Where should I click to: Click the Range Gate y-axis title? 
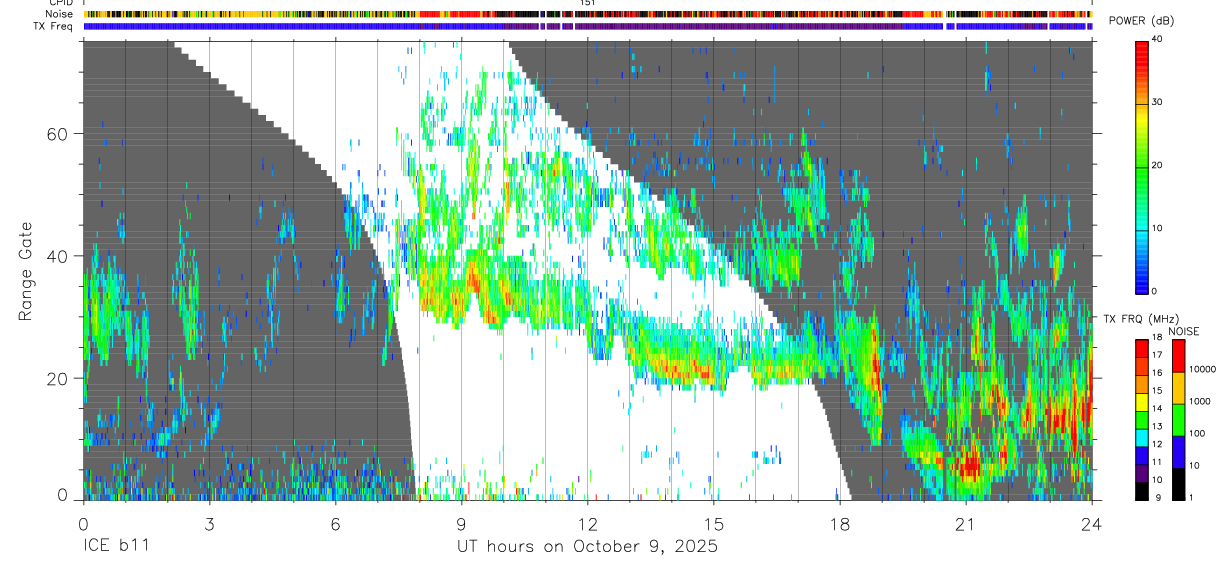(26, 271)
